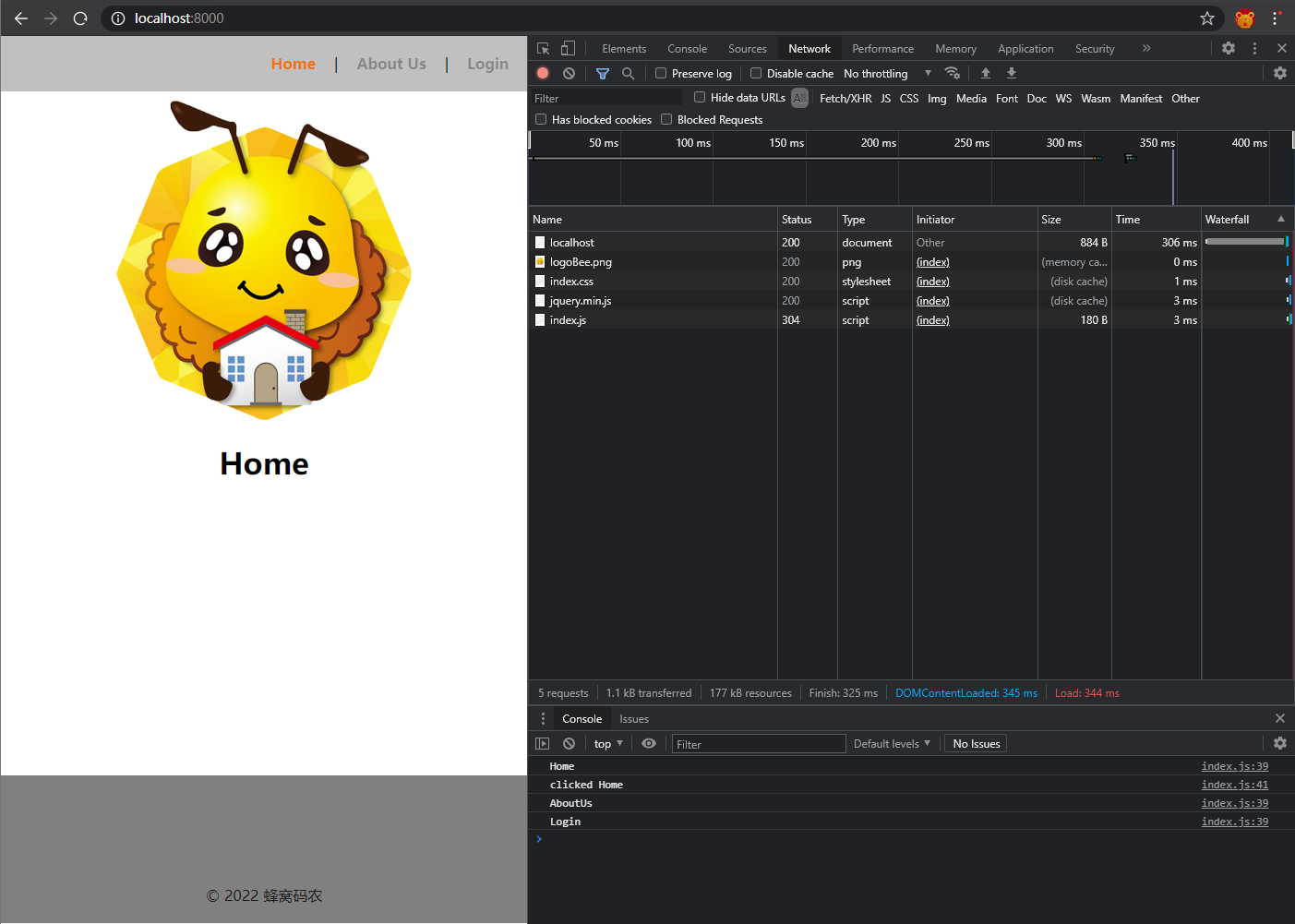Open DevTools settings gear icon
The width and height of the screenshot is (1295, 924).
[x=1228, y=48]
